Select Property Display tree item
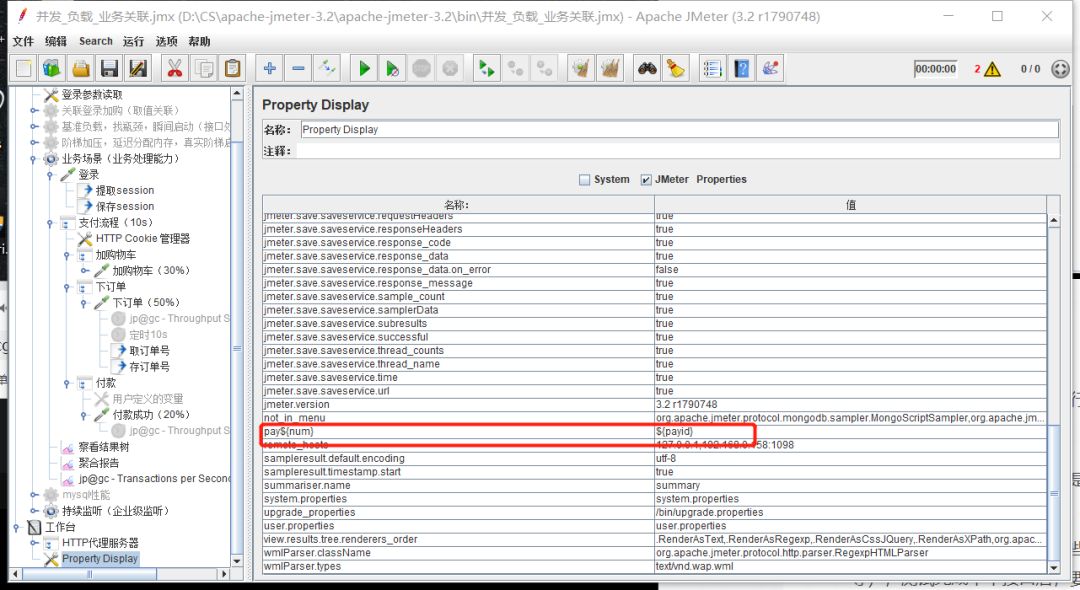Viewport: 1080px width, 590px height. [x=100, y=559]
